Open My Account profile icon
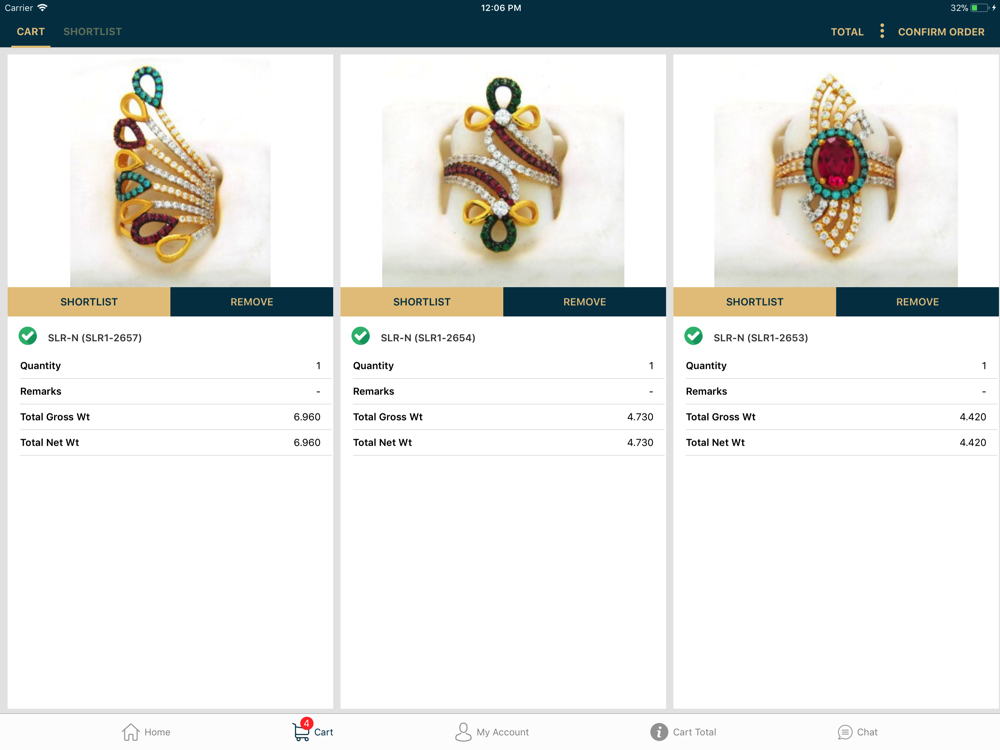This screenshot has width=1000, height=750. point(463,732)
